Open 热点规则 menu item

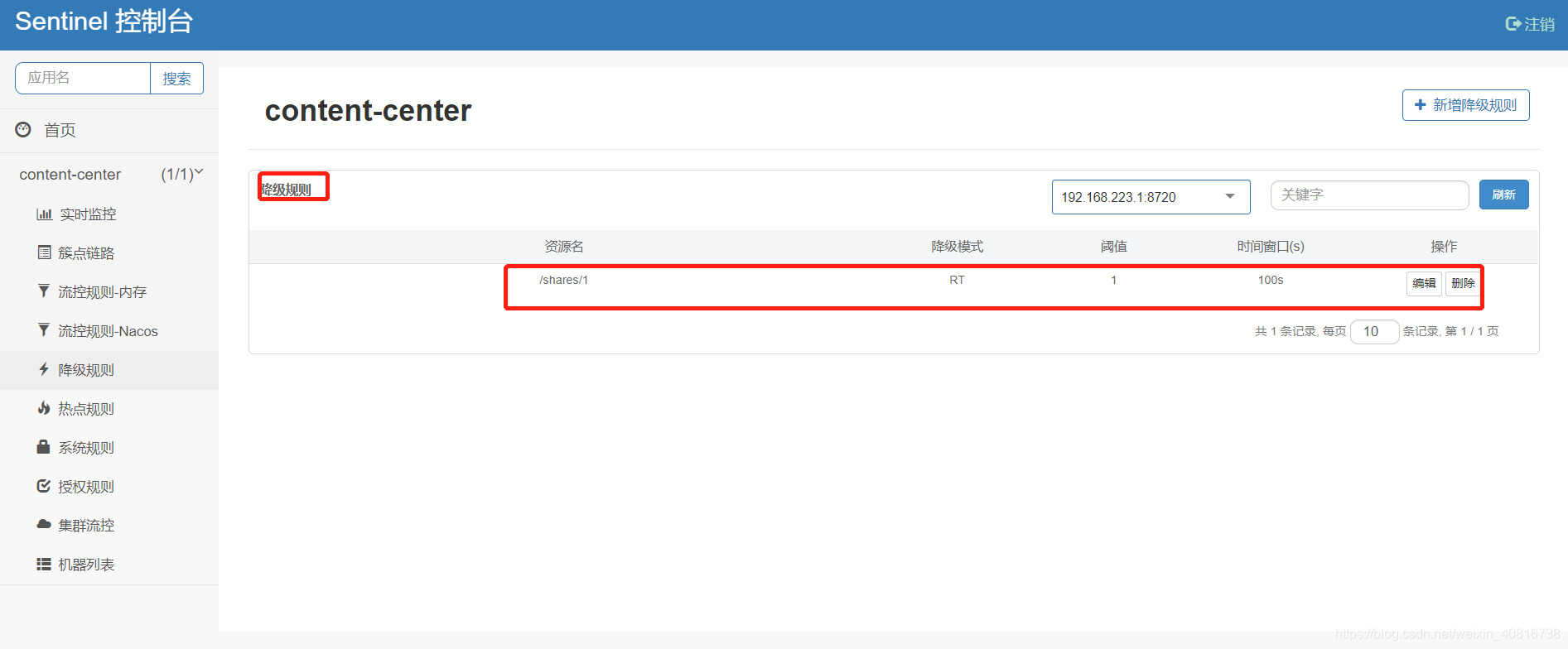[x=109, y=409]
